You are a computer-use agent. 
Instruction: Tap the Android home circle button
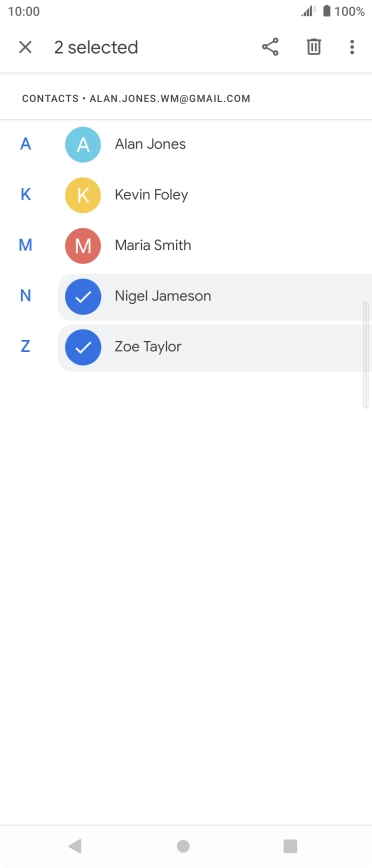[183, 846]
